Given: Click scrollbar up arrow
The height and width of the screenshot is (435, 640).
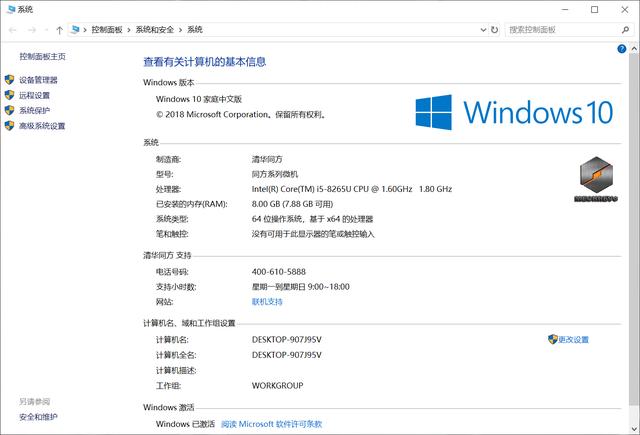Looking at the screenshot, I should [x=634, y=49].
